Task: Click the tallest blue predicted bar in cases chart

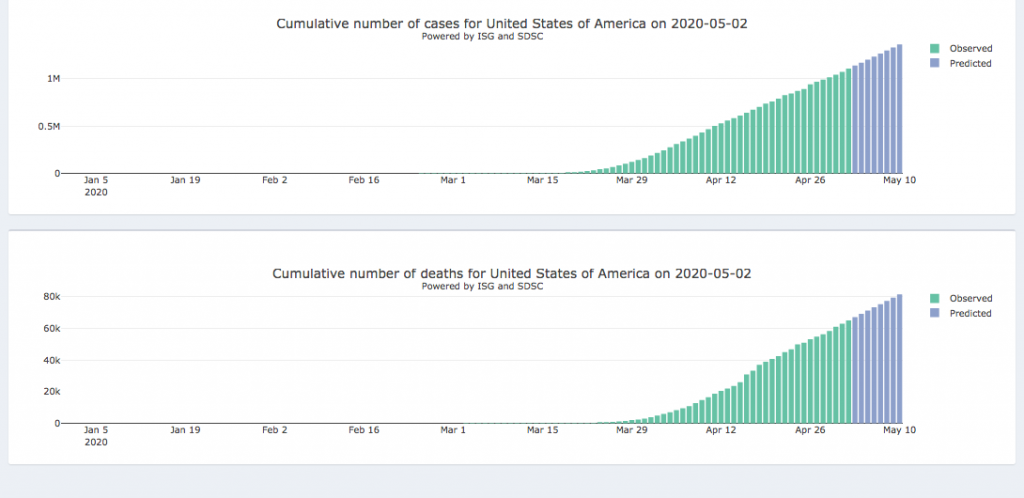Action: click(x=900, y=110)
